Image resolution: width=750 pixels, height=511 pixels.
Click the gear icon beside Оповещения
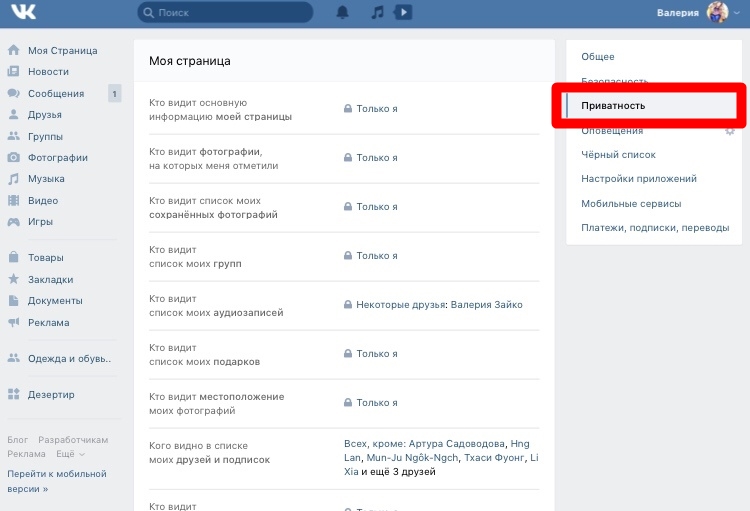tap(729, 131)
